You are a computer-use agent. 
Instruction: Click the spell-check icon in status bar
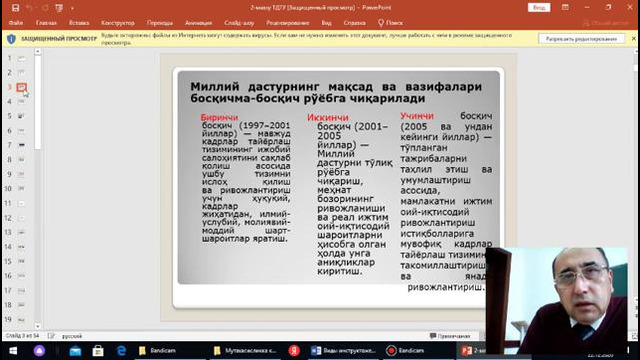point(51,336)
